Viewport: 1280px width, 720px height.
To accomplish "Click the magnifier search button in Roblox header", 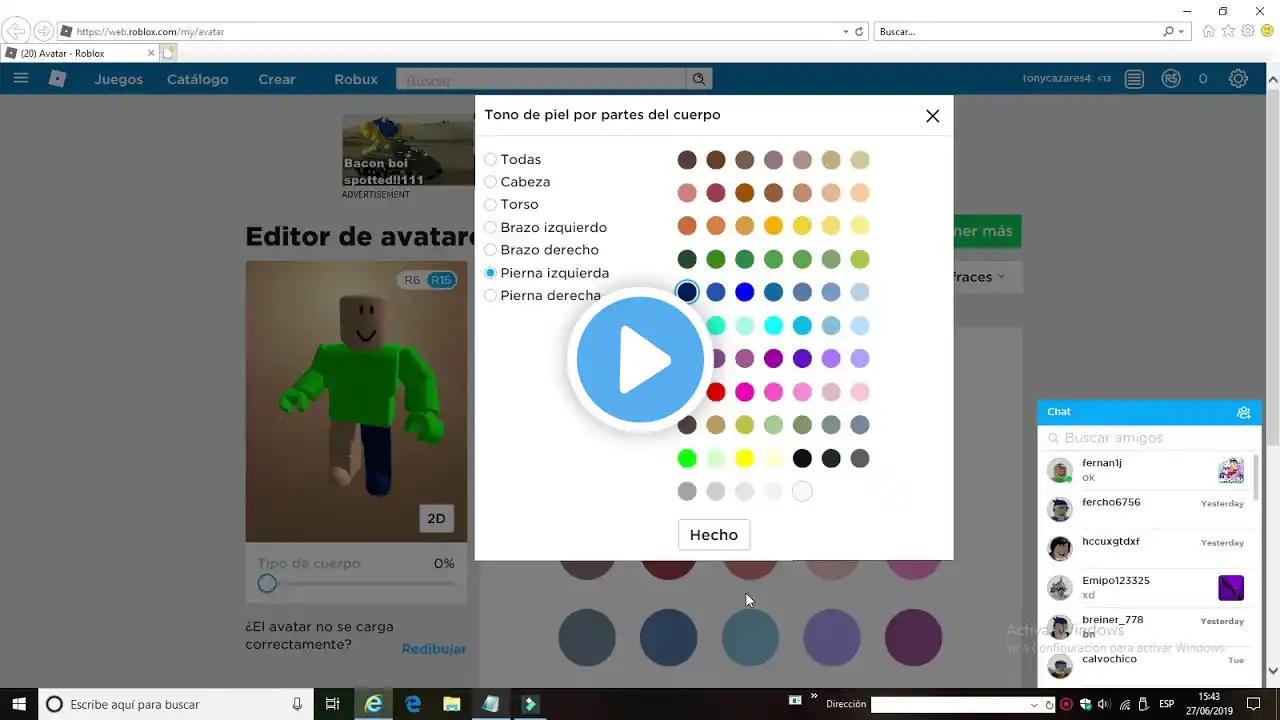I will pyautogui.click(x=699, y=79).
